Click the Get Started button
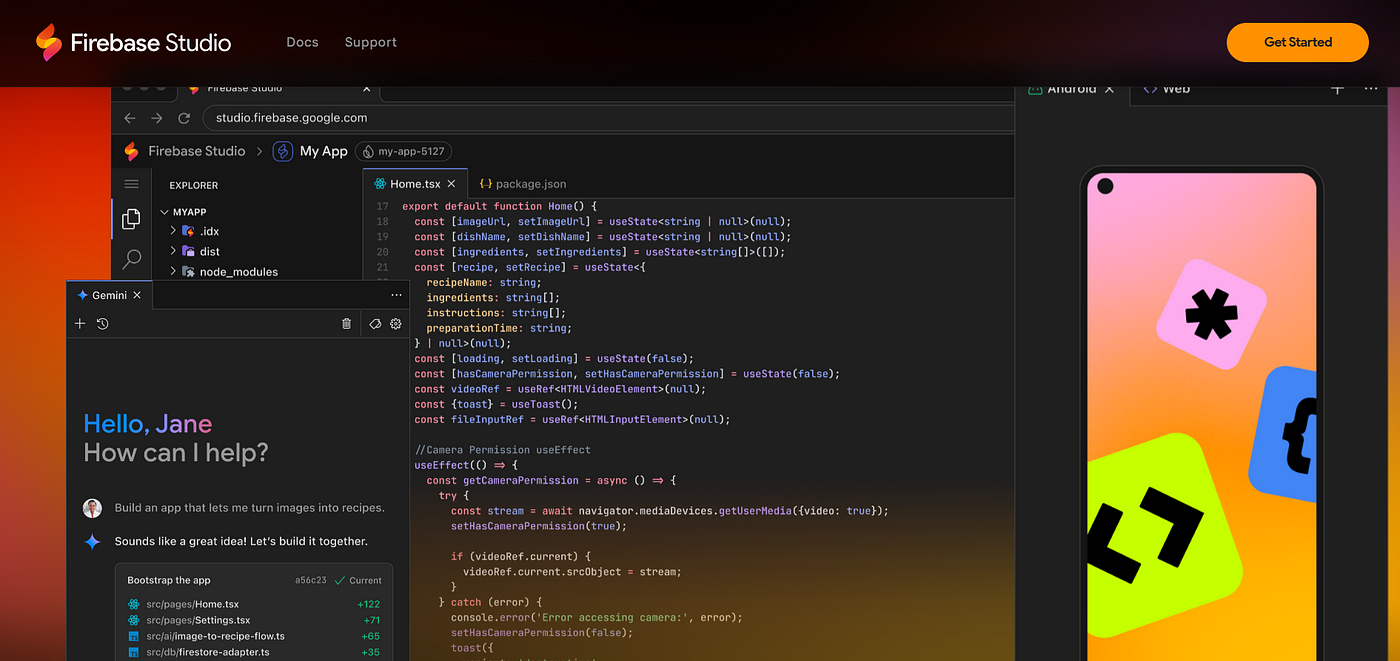The height and width of the screenshot is (661, 1400). click(x=1297, y=42)
